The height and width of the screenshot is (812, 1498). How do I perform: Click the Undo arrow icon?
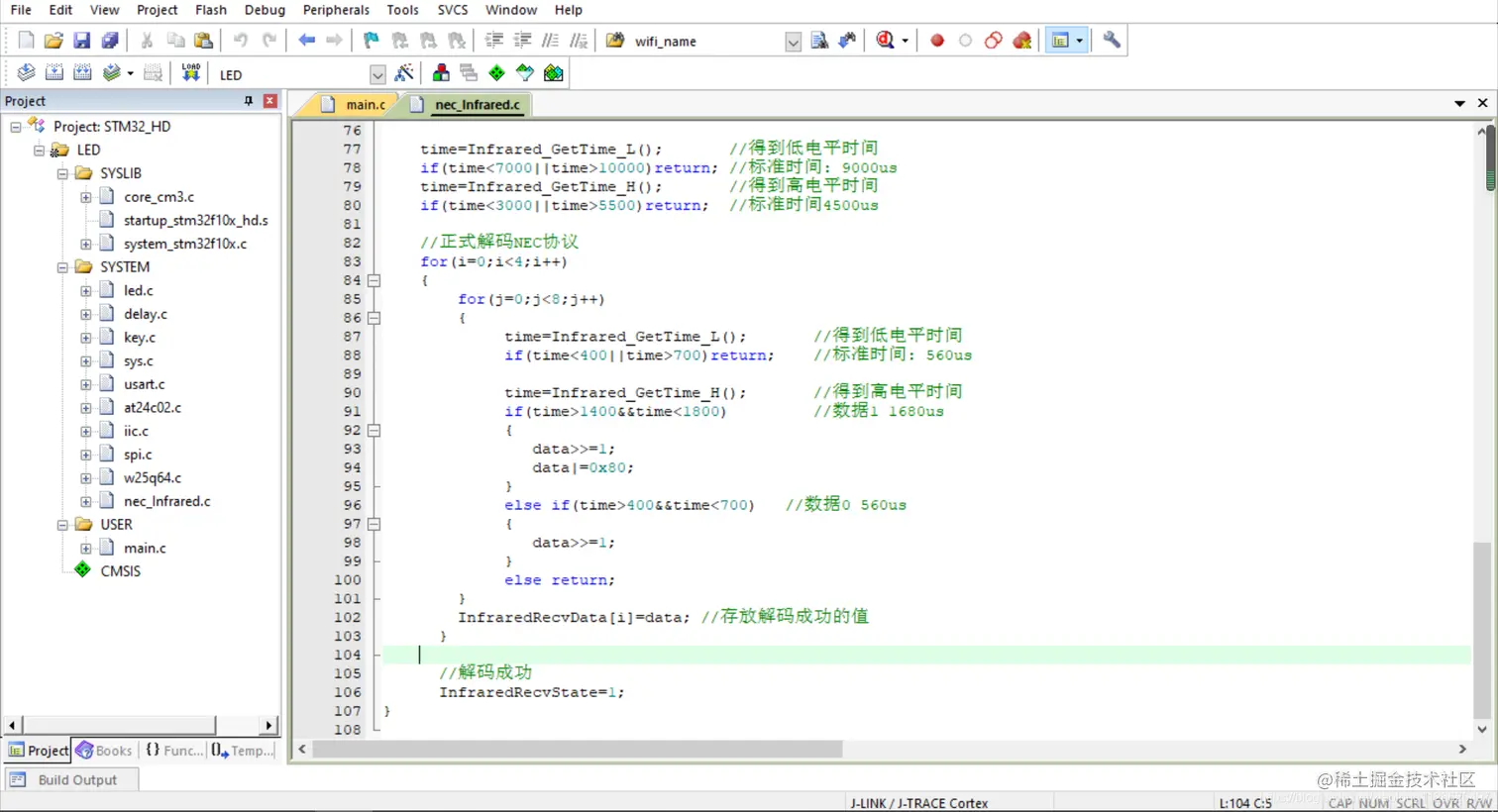[x=241, y=41]
